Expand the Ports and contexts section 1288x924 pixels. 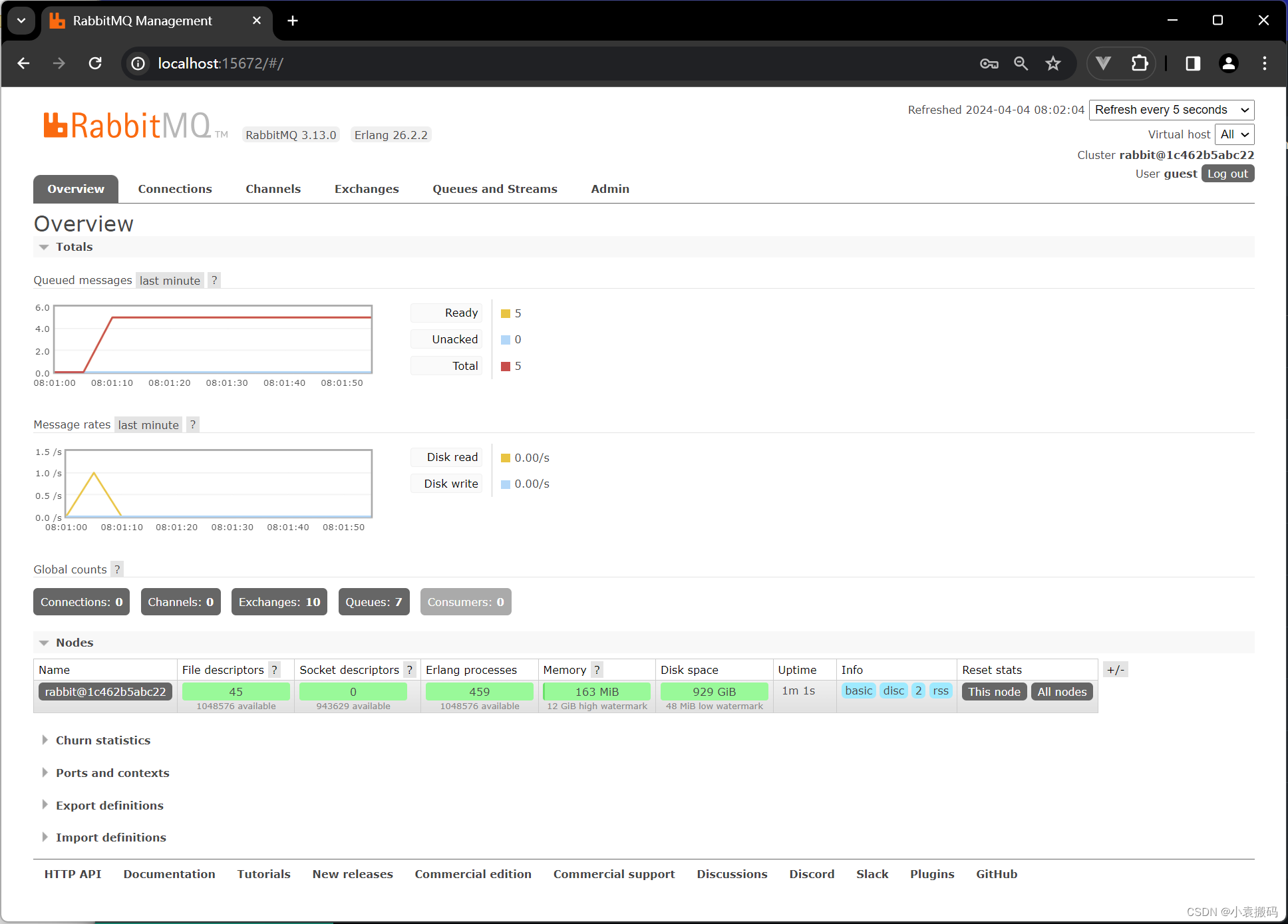click(x=113, y=772)
